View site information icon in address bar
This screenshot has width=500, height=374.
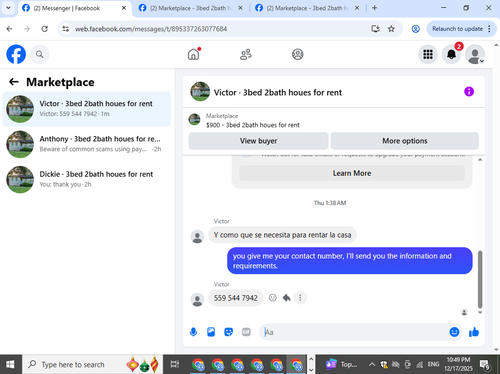pos(66,29)
